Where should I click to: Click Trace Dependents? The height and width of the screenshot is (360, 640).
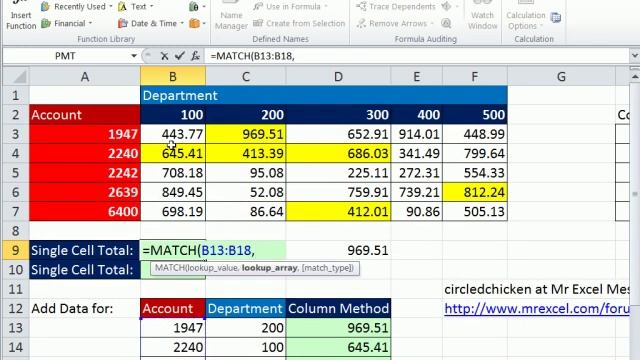pyautogui.click(x=396, y=7)
